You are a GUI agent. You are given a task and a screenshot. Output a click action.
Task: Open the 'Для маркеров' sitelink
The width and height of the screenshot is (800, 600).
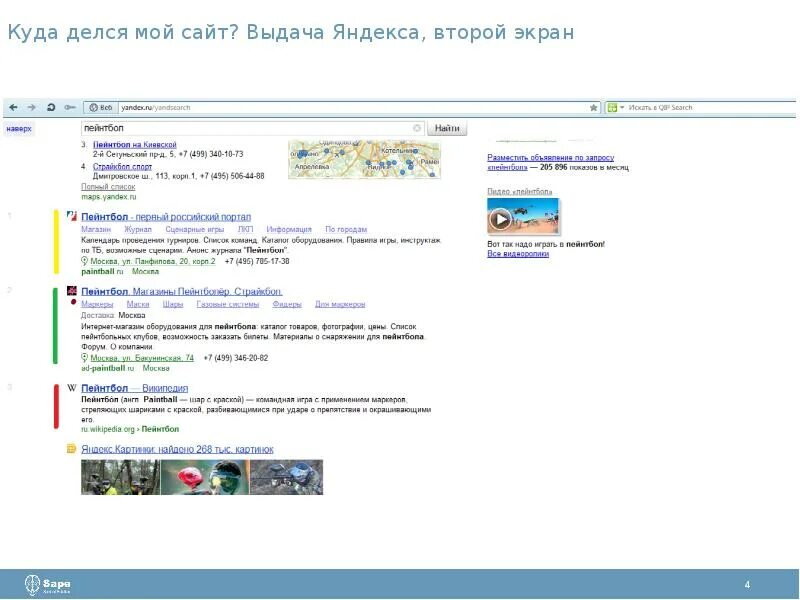point(340,305)
